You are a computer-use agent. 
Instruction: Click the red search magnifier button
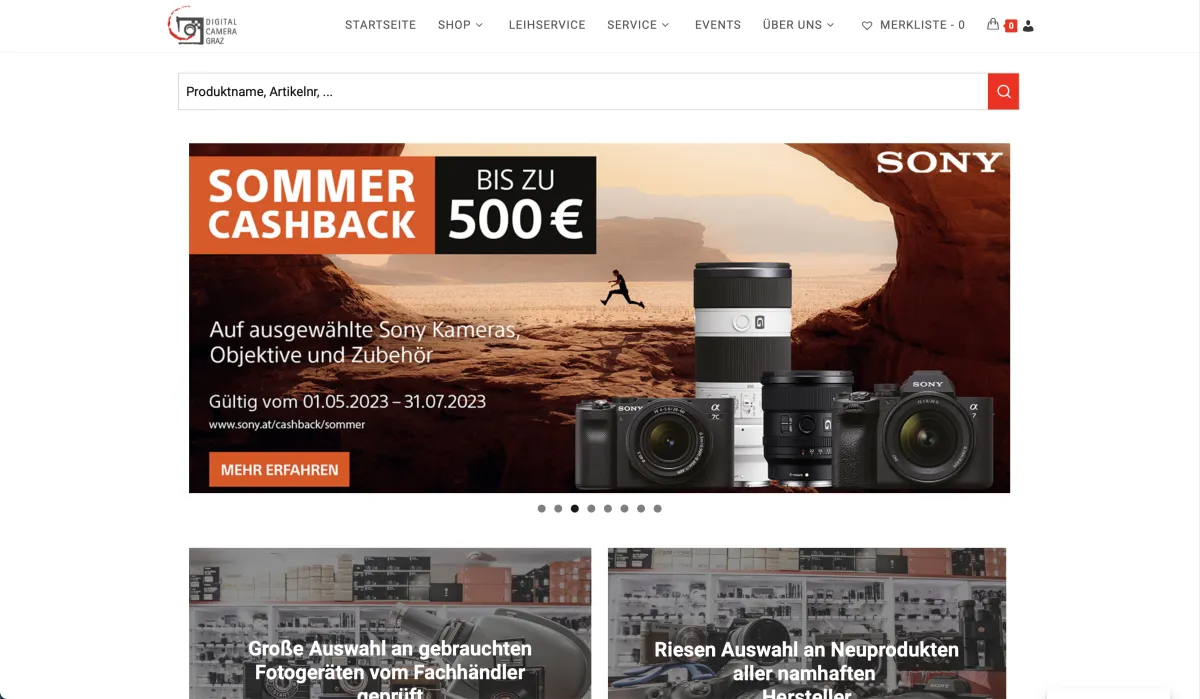pyautogui.click(x=1003, y=91)
